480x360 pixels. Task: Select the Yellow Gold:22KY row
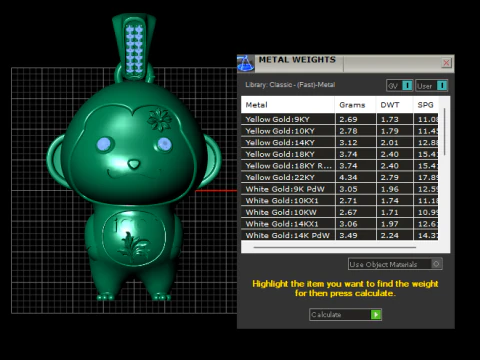point(340,177)
